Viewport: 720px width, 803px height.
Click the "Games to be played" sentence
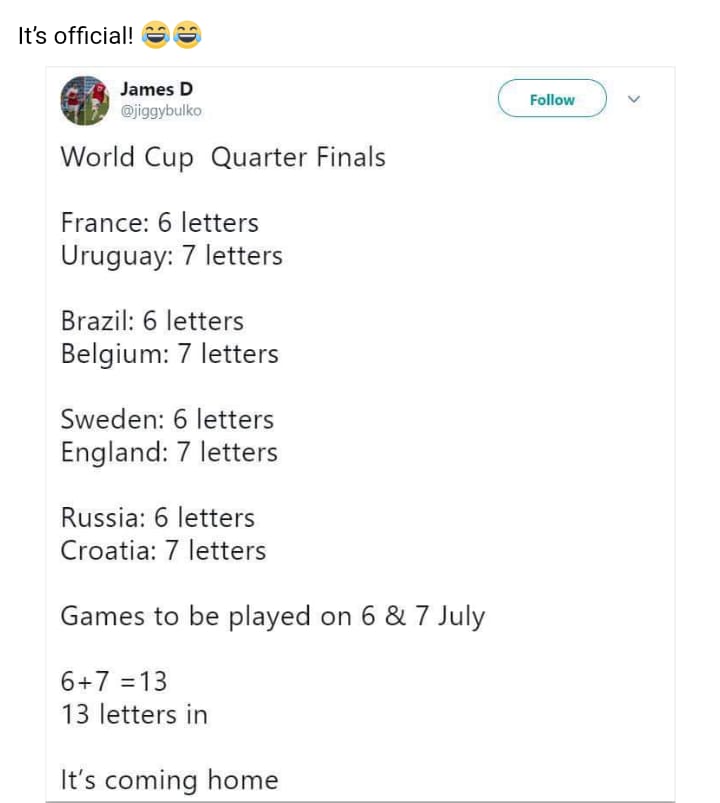[x=272, y=617]
